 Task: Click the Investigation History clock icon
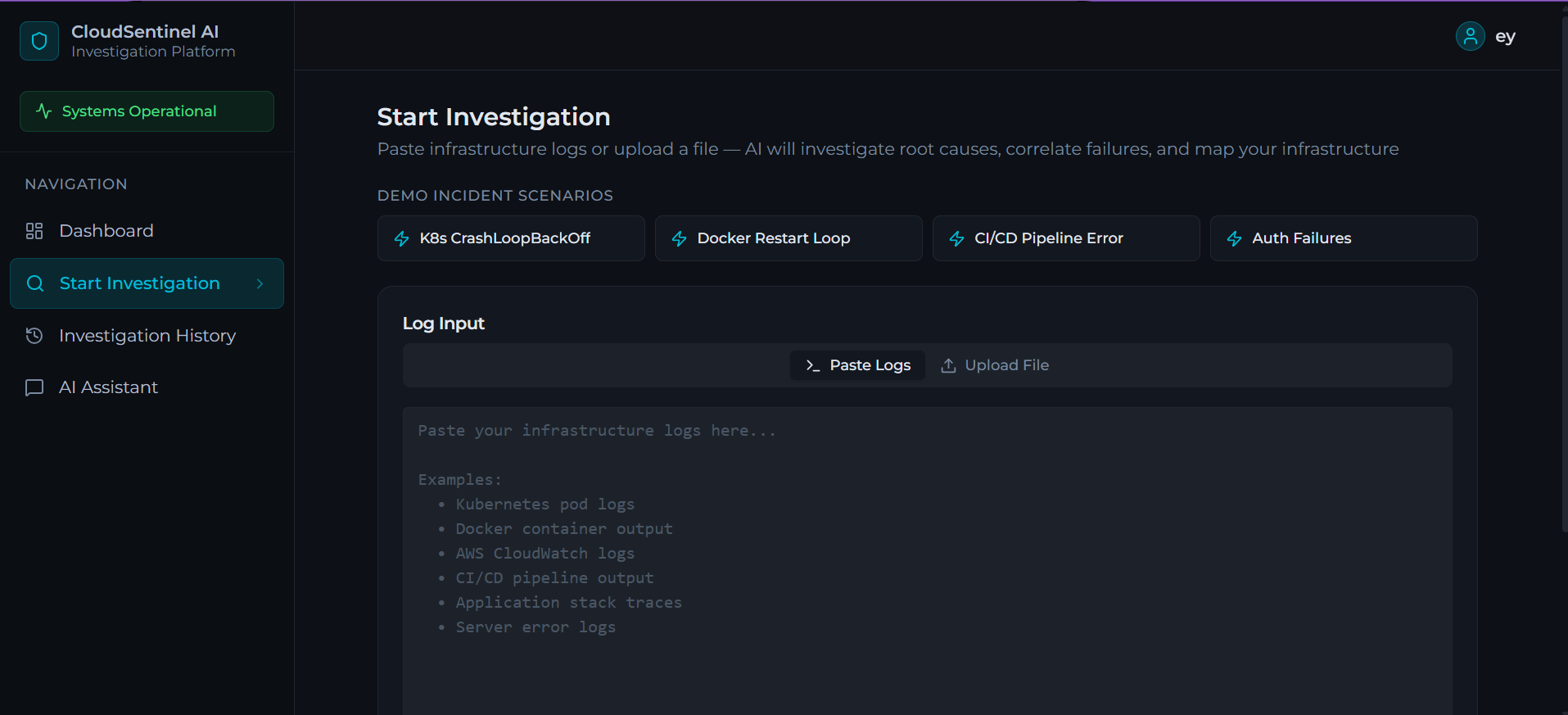pos(34,336)
